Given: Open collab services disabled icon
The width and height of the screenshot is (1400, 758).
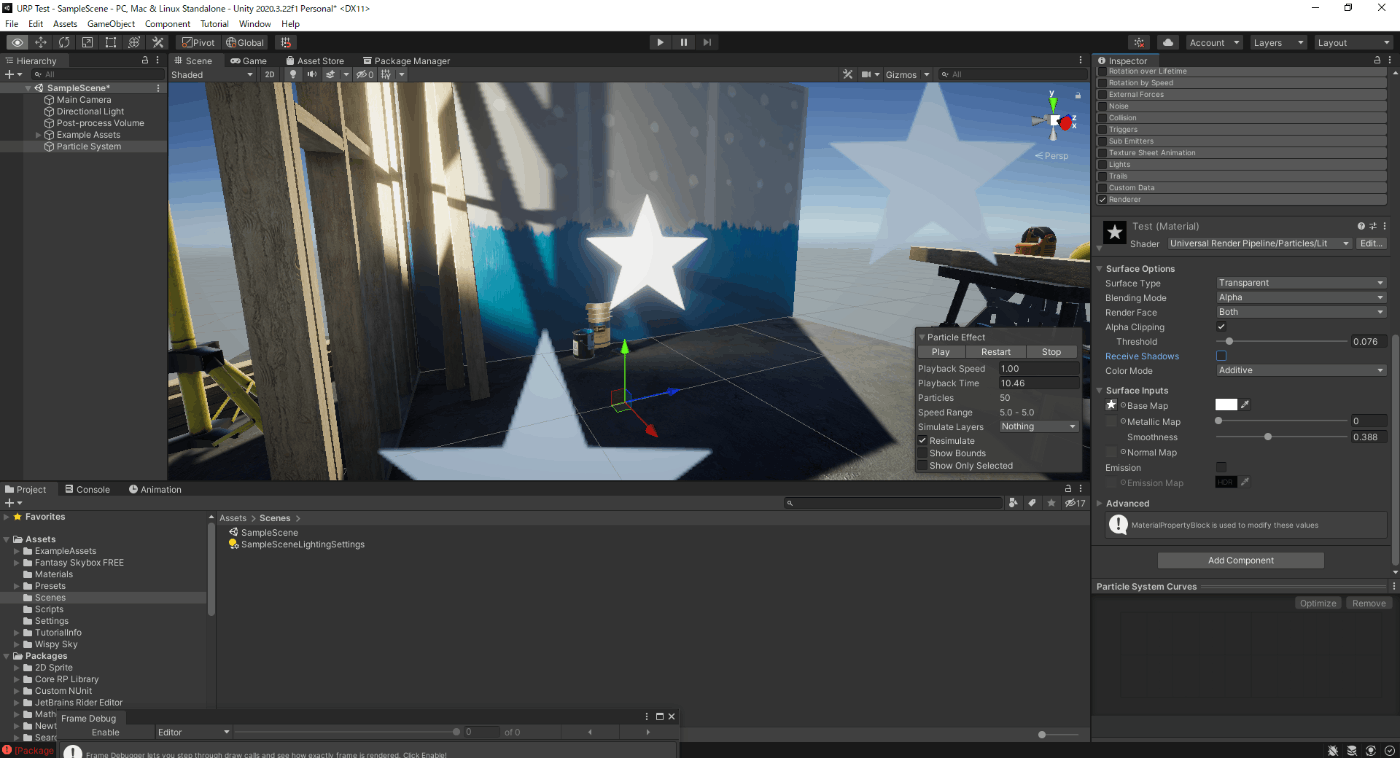Looking at the screenshot, I should pos(1139,42).
